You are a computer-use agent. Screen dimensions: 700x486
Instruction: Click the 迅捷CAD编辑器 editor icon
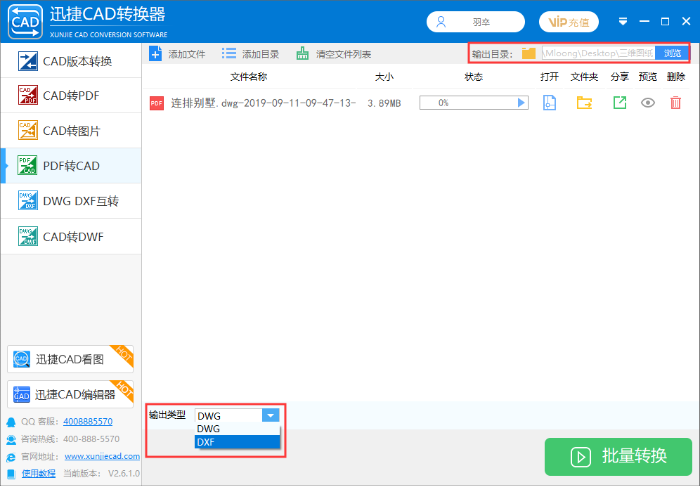pos(21,395)
